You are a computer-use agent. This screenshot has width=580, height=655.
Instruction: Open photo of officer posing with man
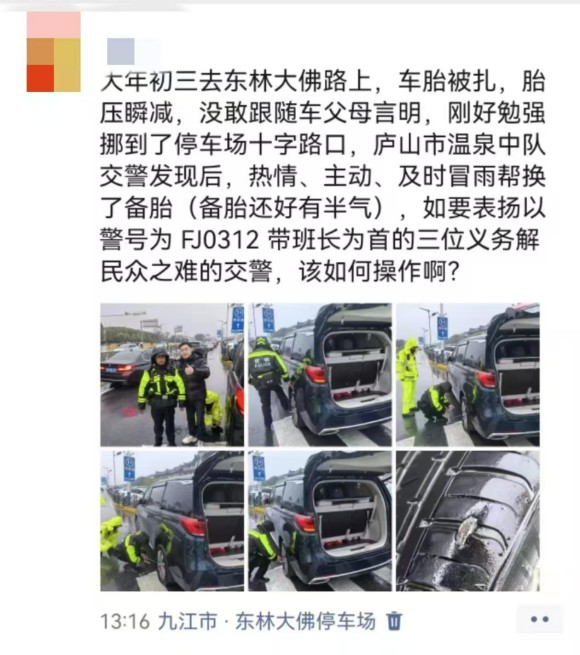click(x=172, y=375)
